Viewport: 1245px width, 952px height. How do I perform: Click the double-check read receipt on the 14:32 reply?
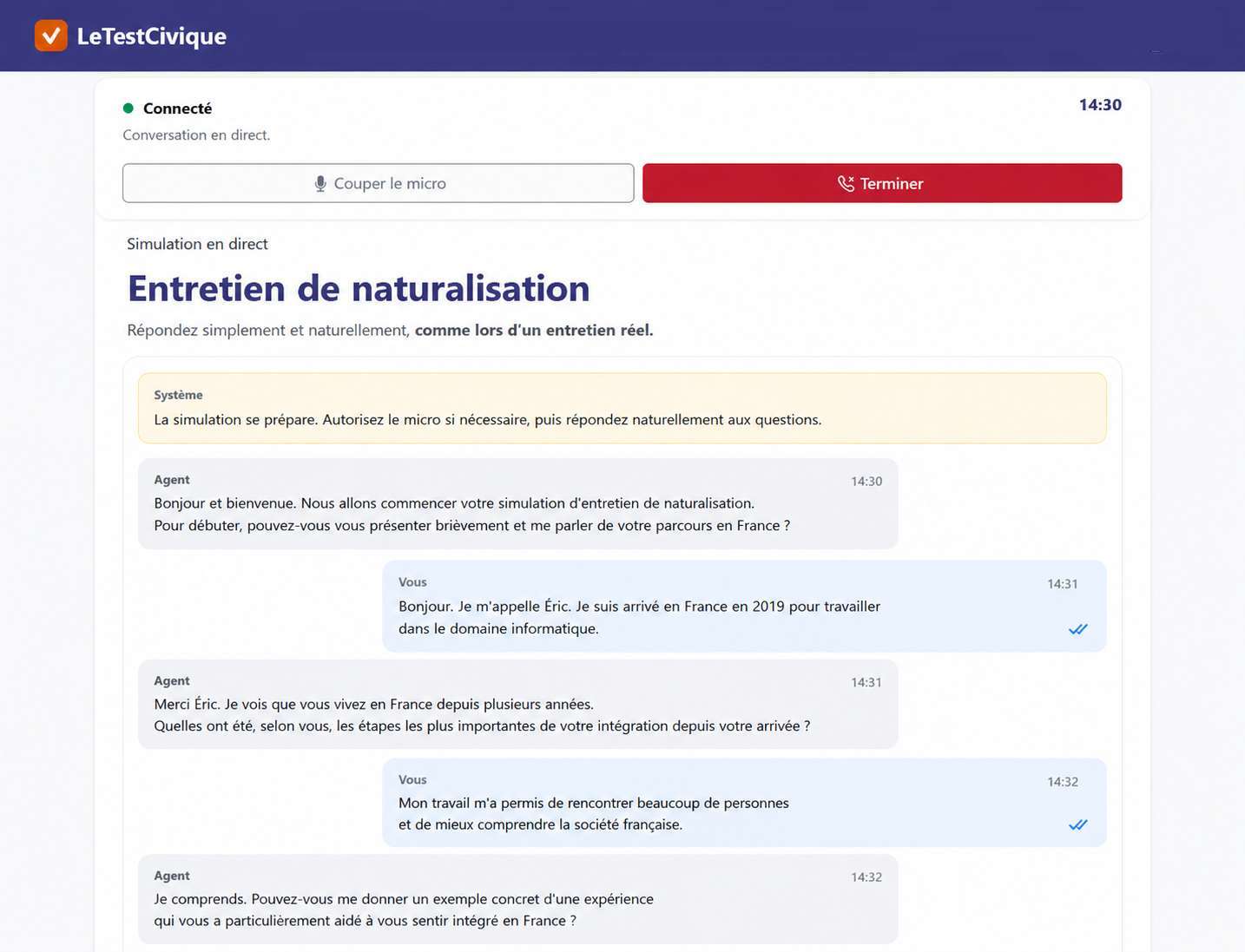[x=1077, y=824]
